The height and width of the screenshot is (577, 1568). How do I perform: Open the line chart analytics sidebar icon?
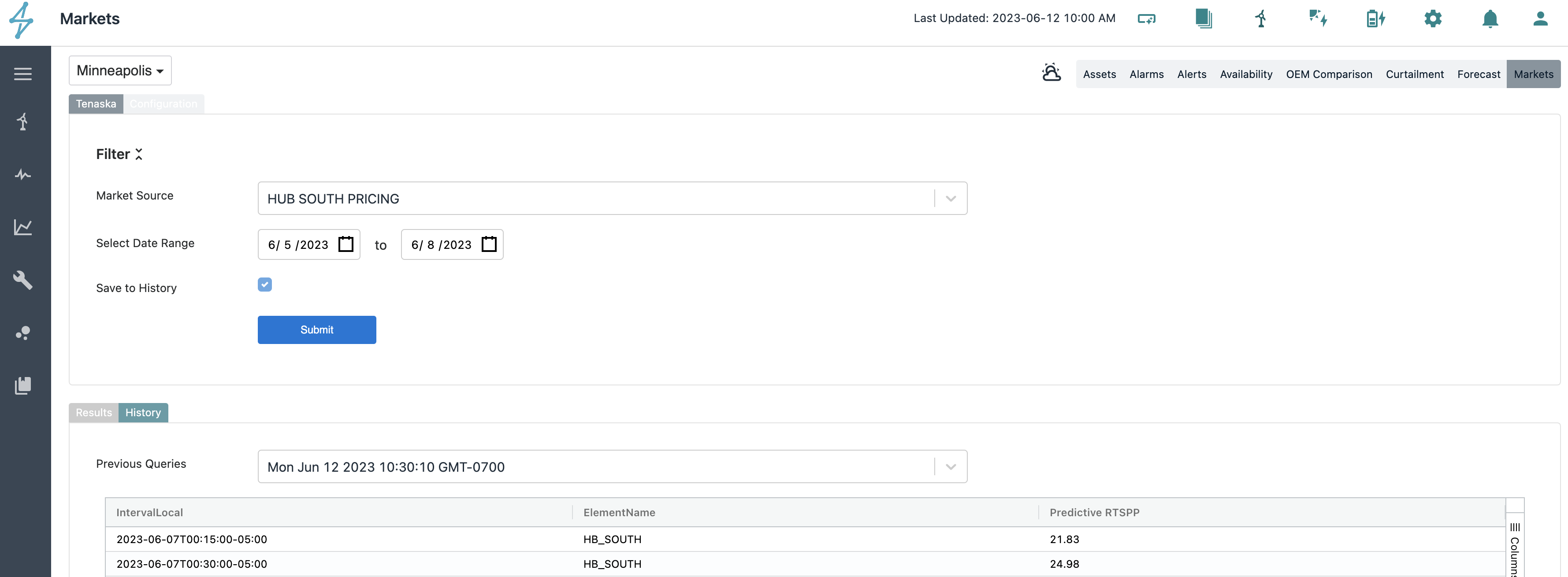pos(23,228)
